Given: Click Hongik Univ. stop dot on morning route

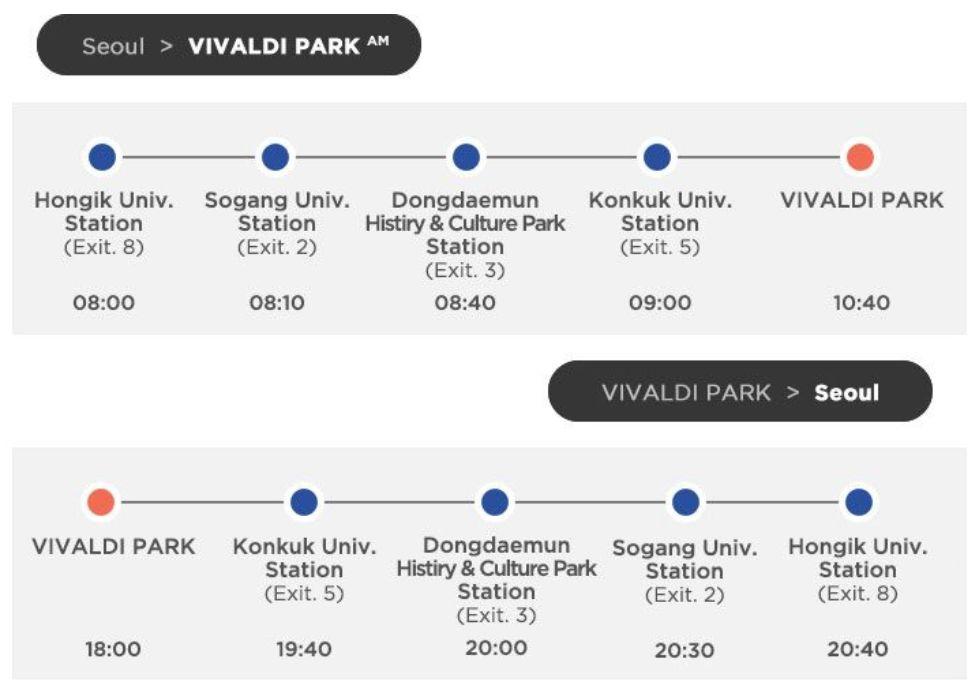Looking at the screenshot, I should coord(102,157).
